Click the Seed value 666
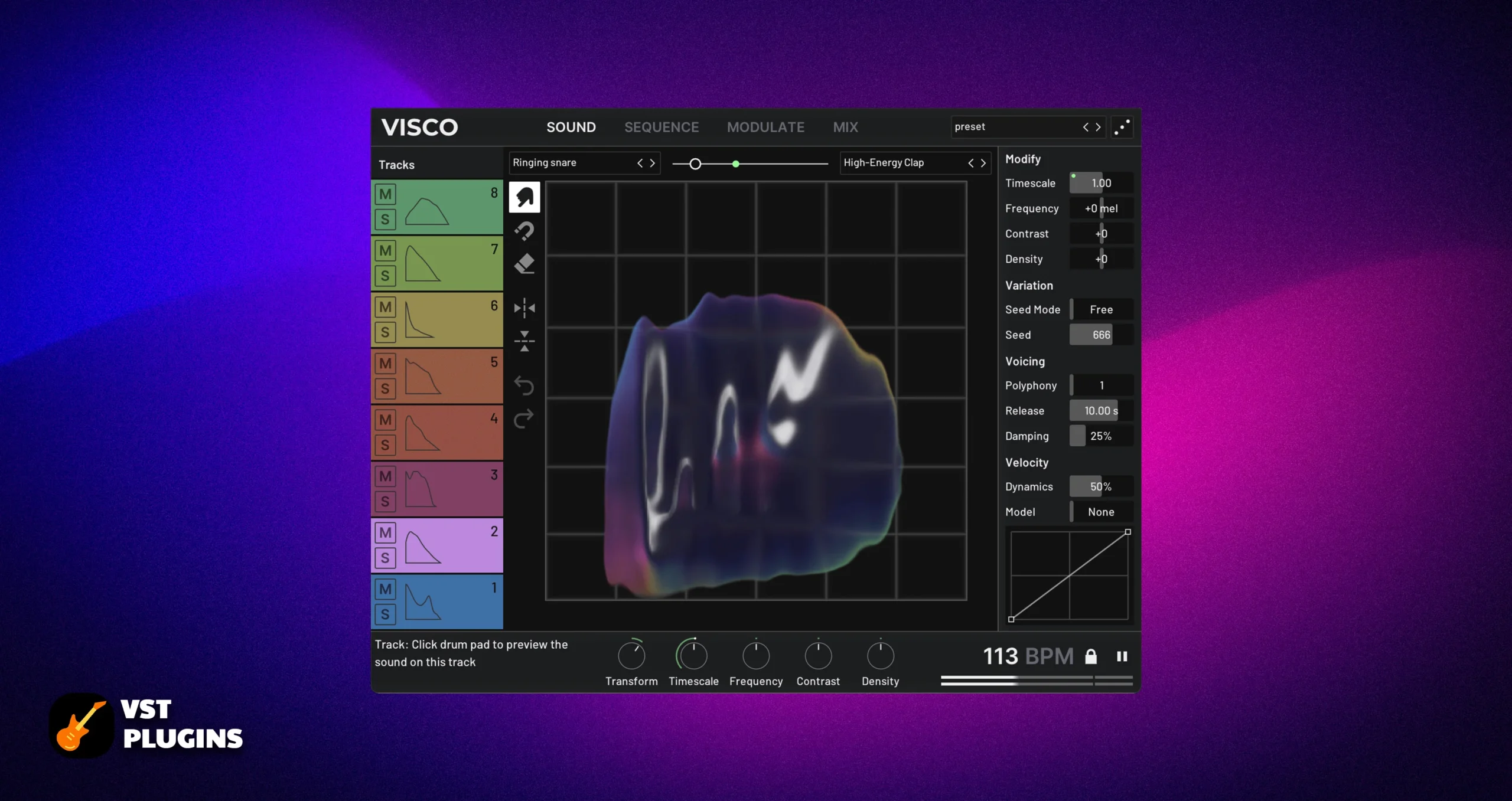This screenshot has height=801, width=1512. tap(1101, 335)
